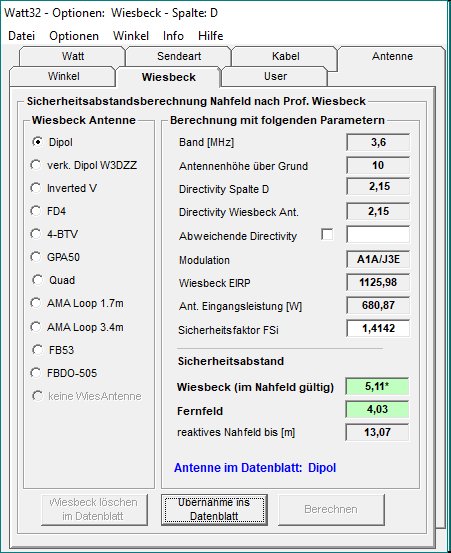Click the Abweichende Directivity input field
This screenshot has height=553, width=451.
coord(378,235)
